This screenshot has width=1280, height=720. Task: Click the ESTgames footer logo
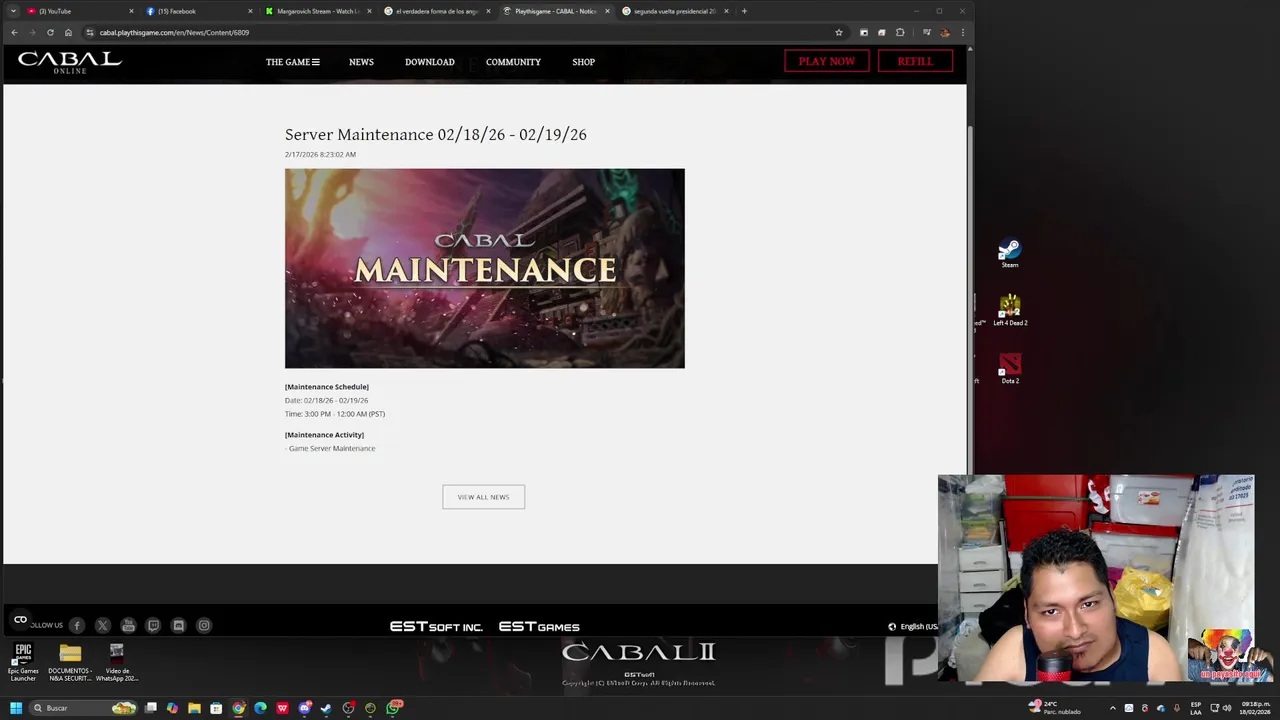(539, 627)
